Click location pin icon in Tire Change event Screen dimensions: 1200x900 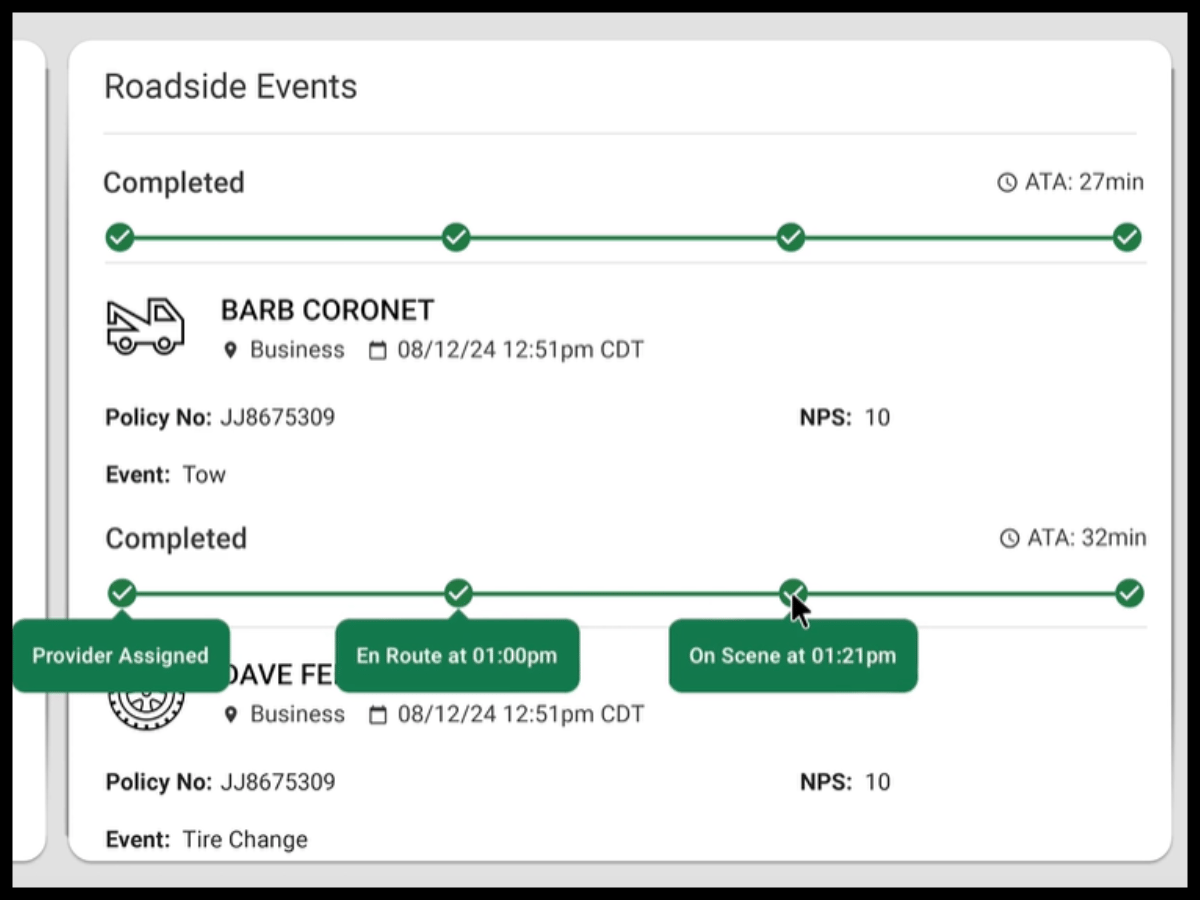coord(231,715)
